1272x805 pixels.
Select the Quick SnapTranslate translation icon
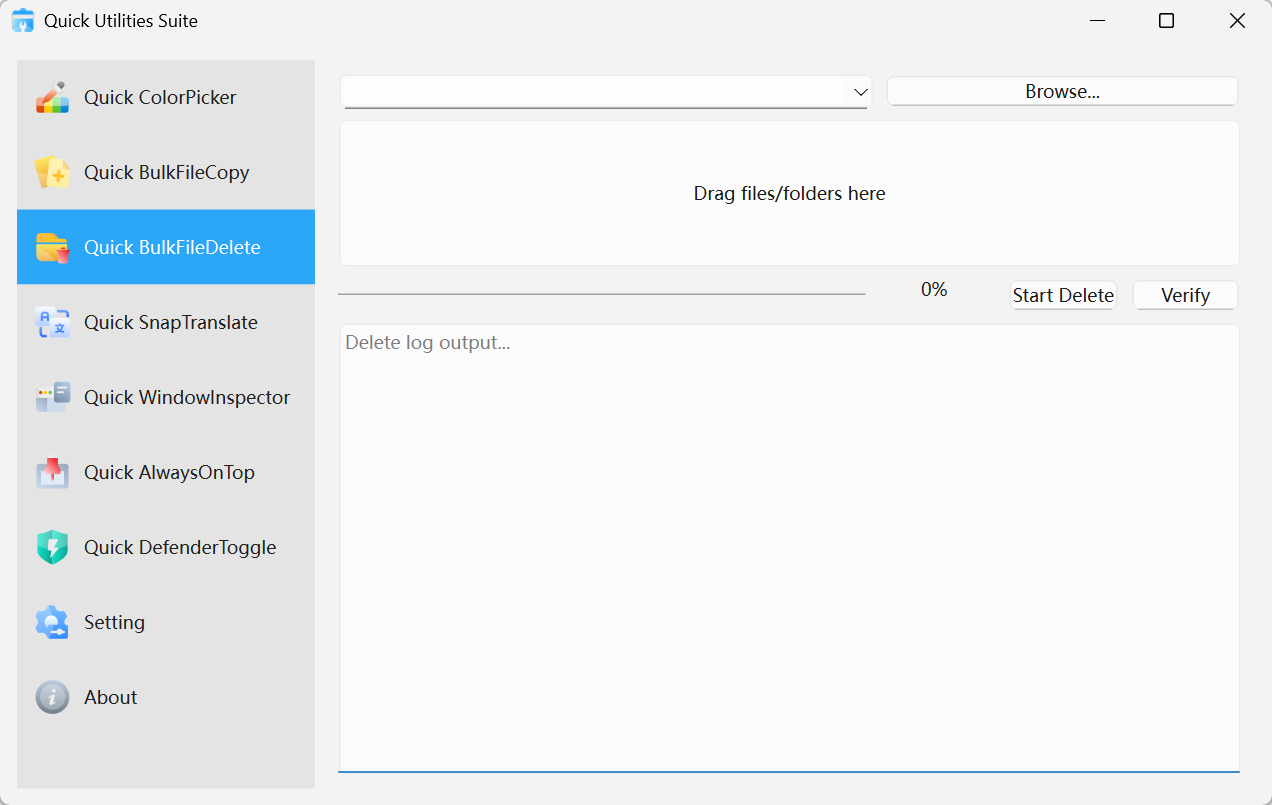pos(52,321)
